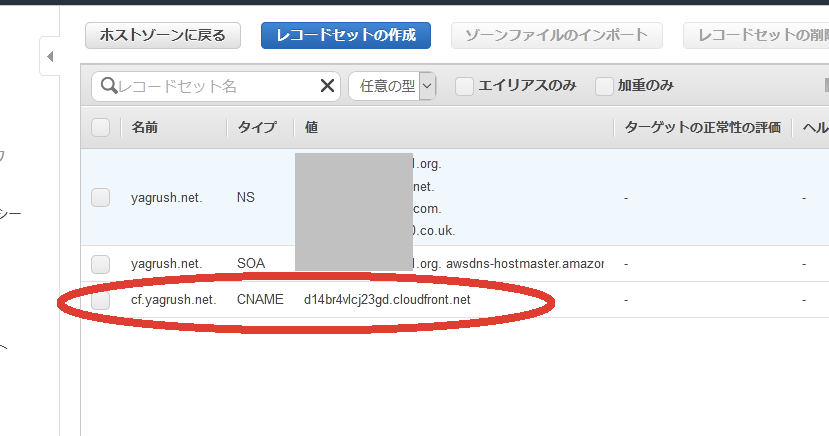Image resolution: width=829 pixels, height=436 pixels.
Task: Sort by the タイプ column header
Action: (x=257, y=127)
